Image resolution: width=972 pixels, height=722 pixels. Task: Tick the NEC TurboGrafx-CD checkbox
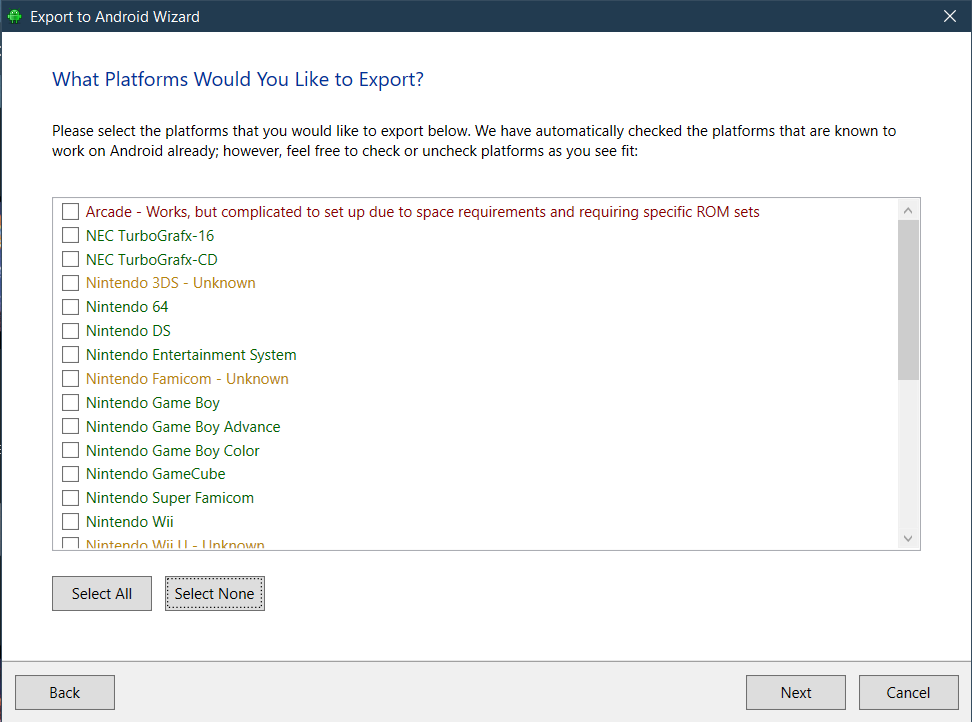(70, 260)
